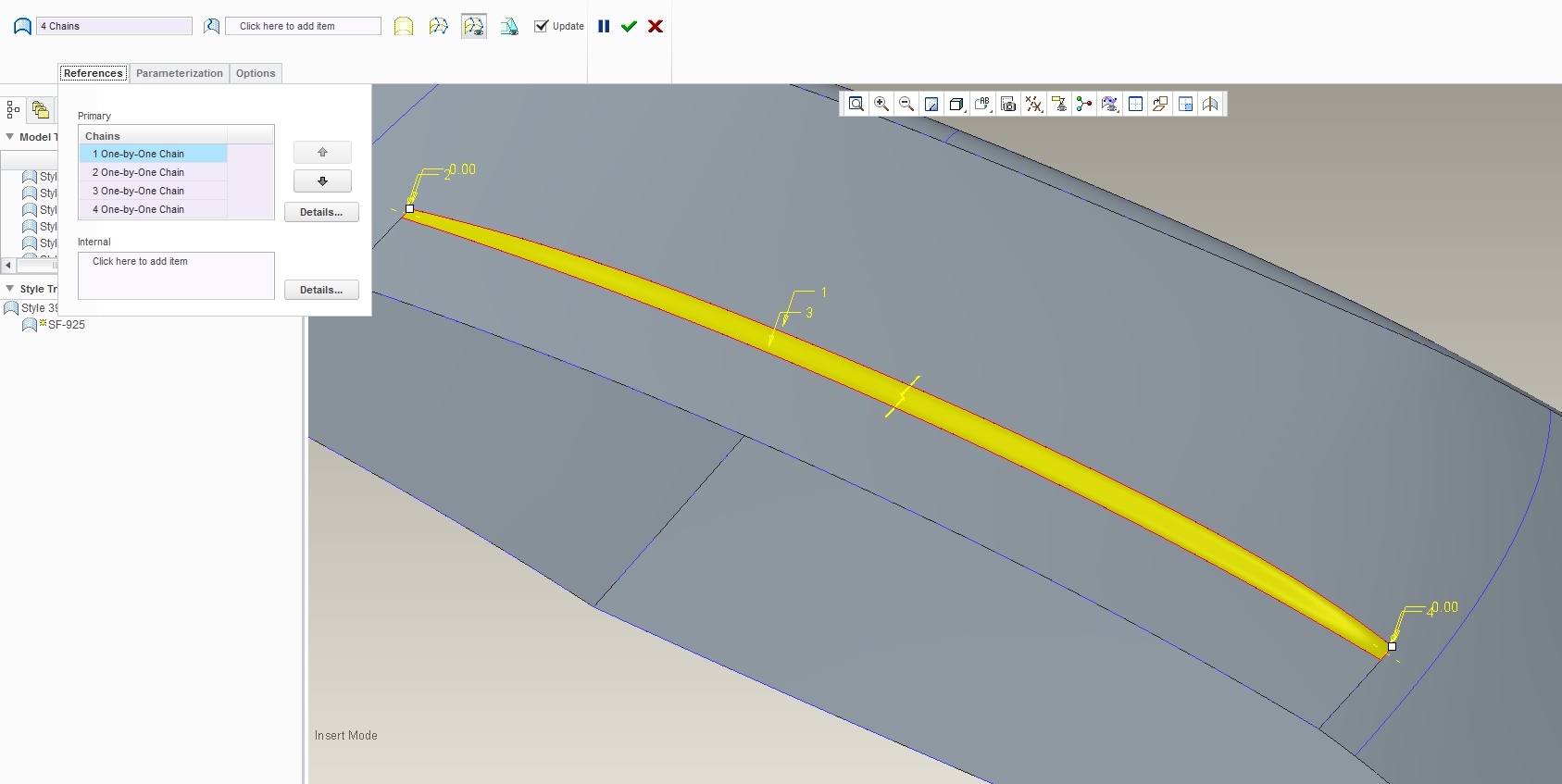Select the Folder Browser tab icon
1562x784 pixels.
pos(40,110)
